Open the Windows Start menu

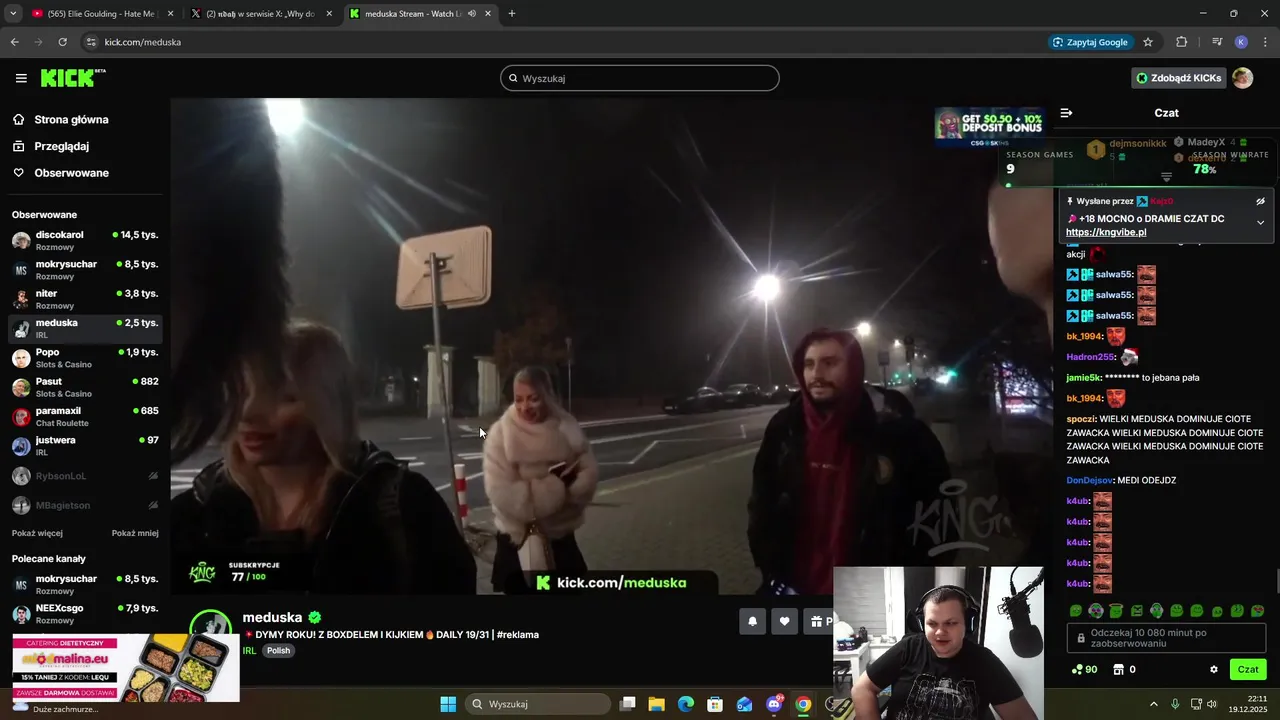point(448,704)
